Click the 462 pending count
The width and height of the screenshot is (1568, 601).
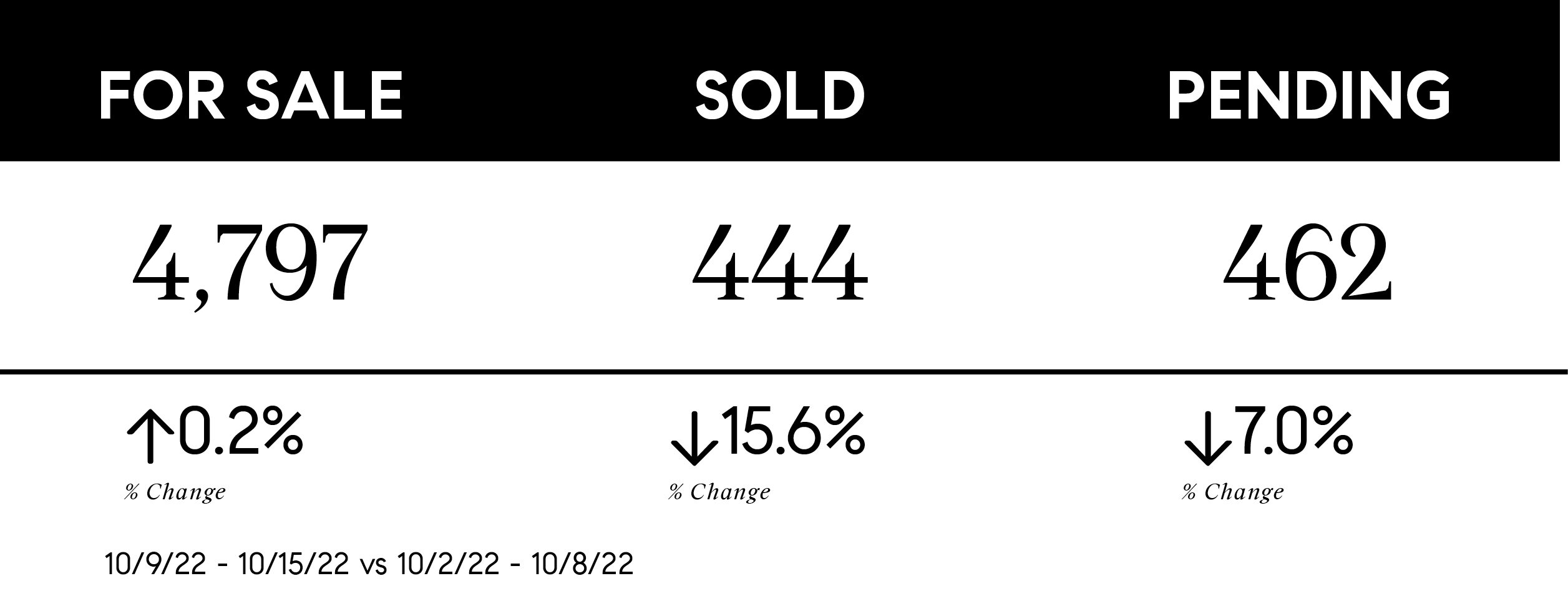1307,263
